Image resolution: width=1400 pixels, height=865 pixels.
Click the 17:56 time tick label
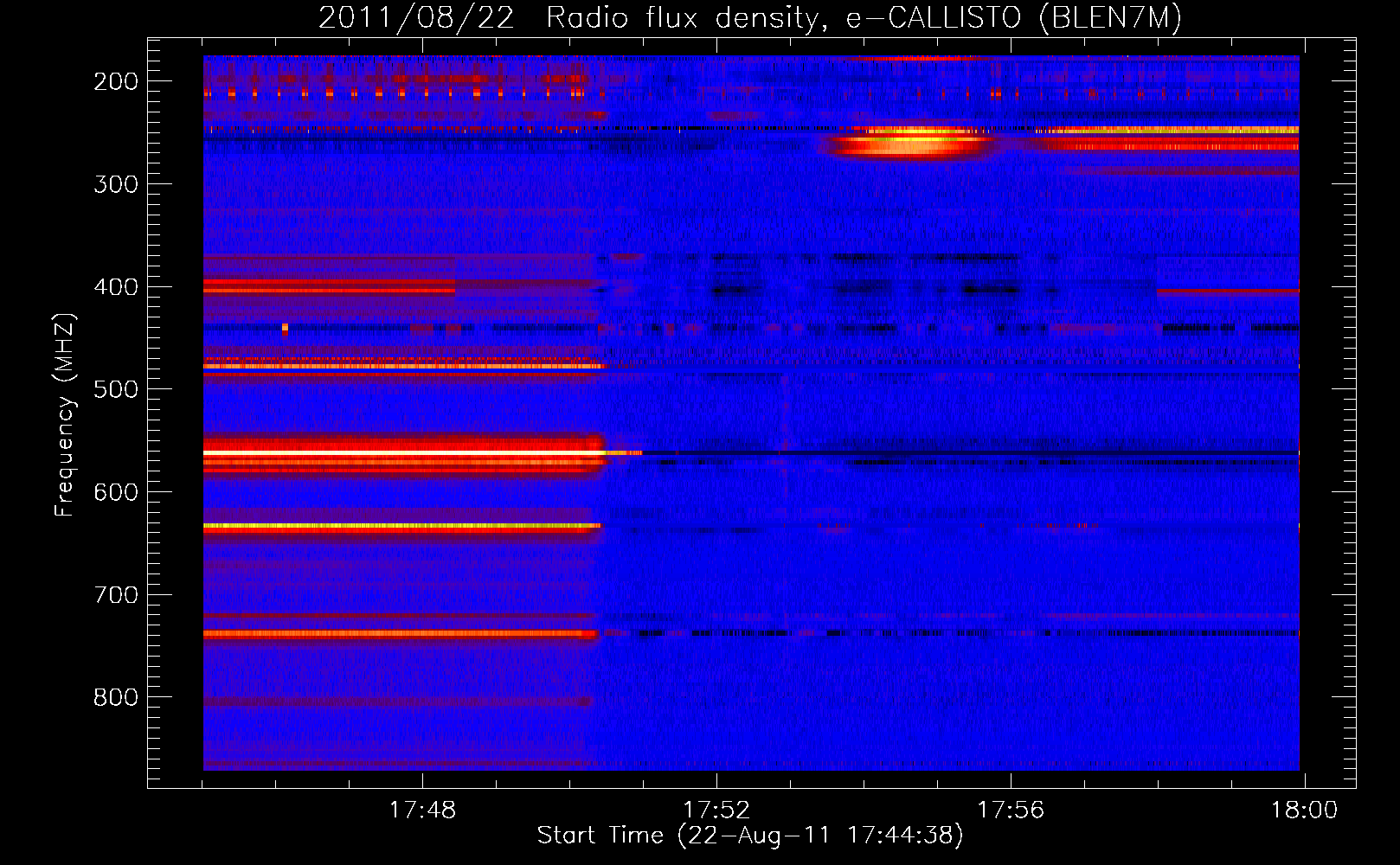point(1011,811)
